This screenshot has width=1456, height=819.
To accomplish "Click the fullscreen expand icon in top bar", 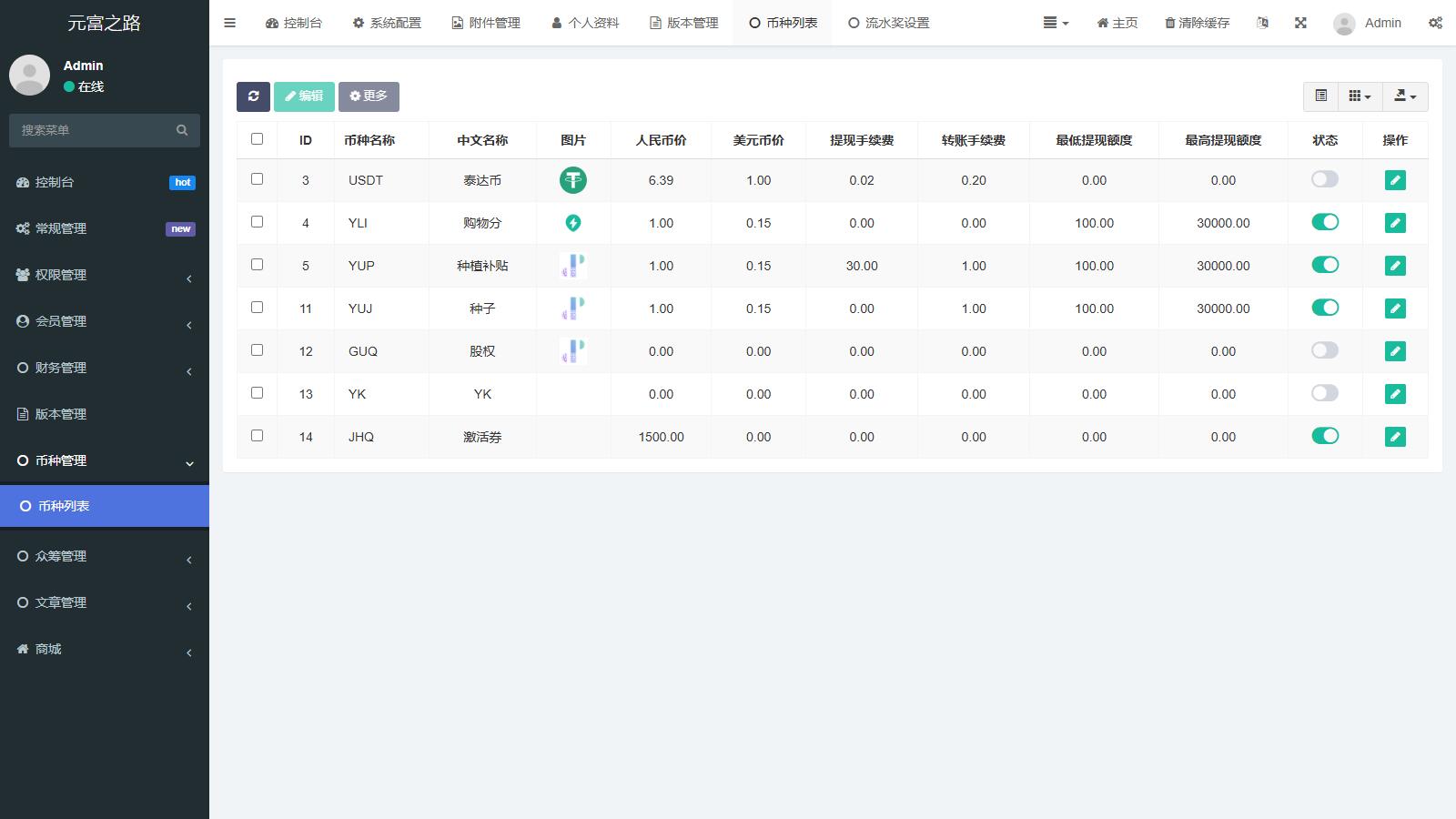I will 1301,23.
